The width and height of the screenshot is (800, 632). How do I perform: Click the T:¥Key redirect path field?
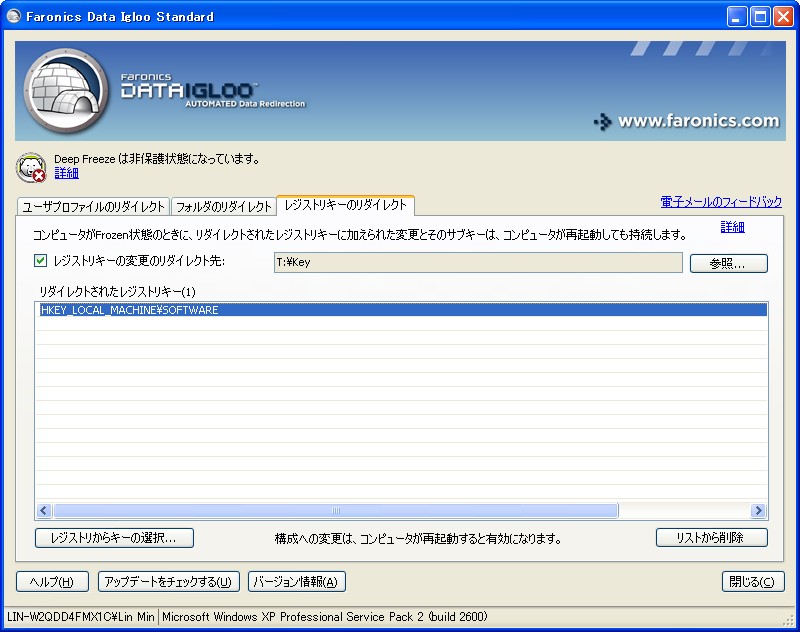pyautogui.click(x=478, y=262)
